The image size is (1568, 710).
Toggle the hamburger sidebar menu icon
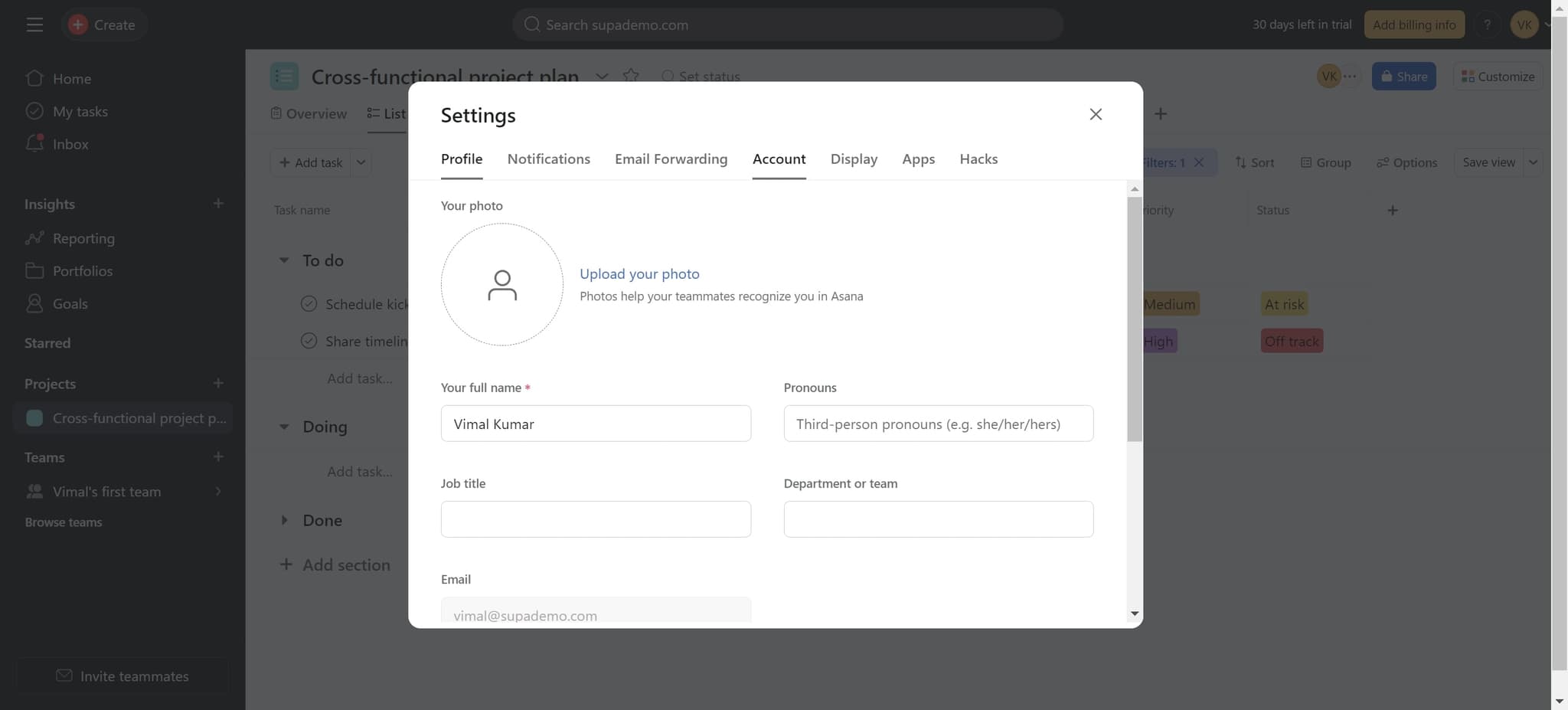34,25
